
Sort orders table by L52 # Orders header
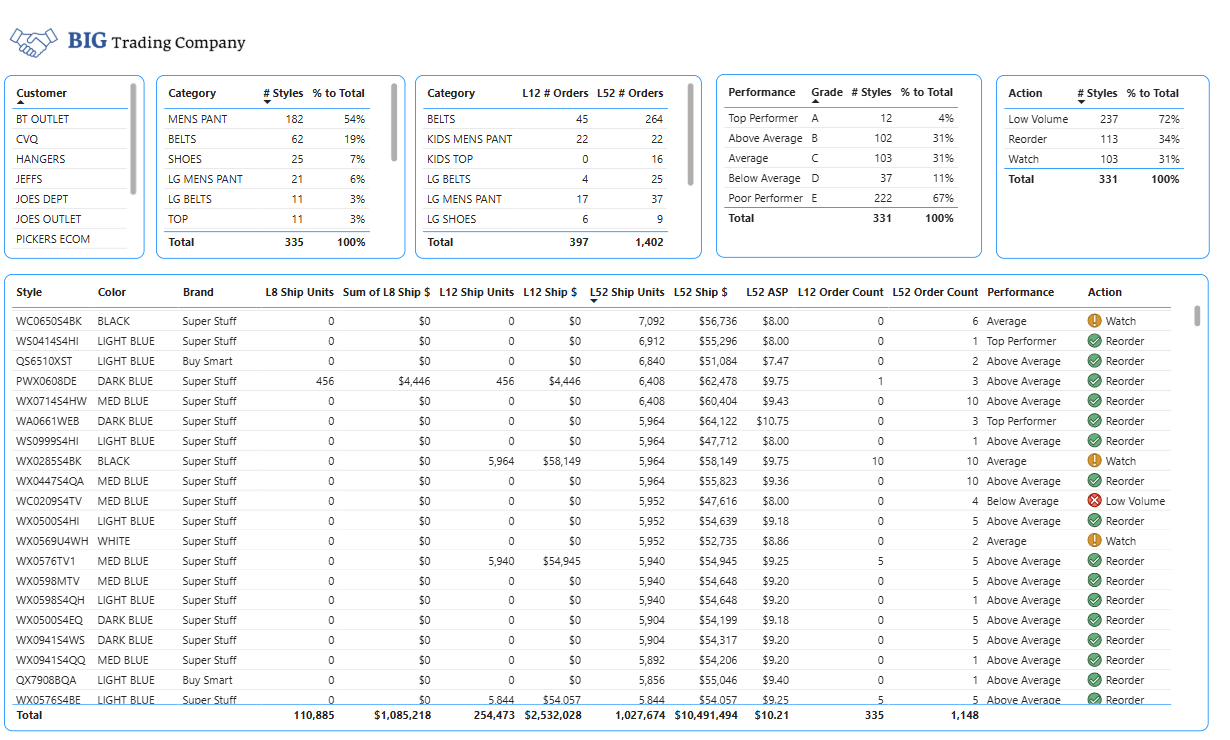point(630,93)
